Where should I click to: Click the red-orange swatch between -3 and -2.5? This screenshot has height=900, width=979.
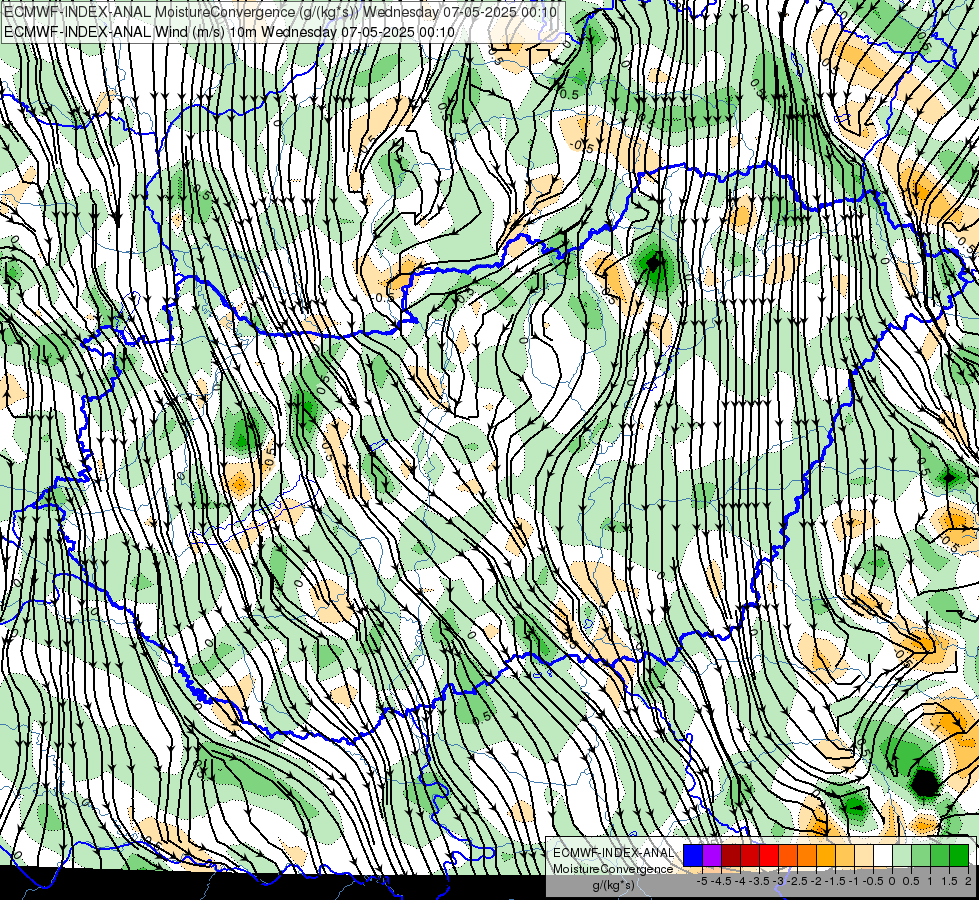pyautogui.click(x=788, y=855)
